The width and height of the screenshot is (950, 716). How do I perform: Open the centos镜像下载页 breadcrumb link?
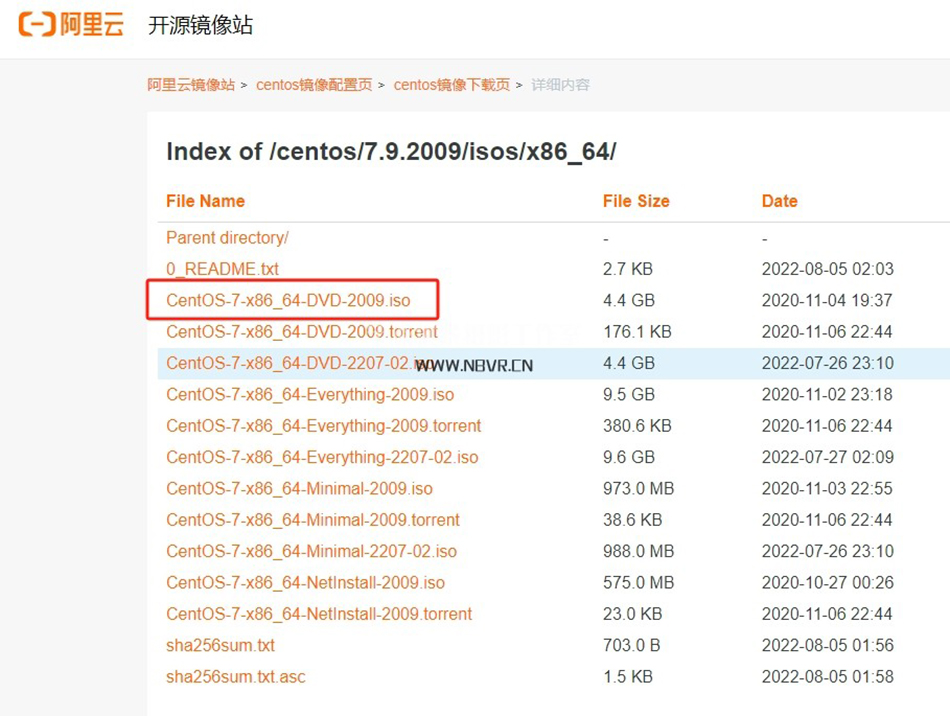(451, 85)
